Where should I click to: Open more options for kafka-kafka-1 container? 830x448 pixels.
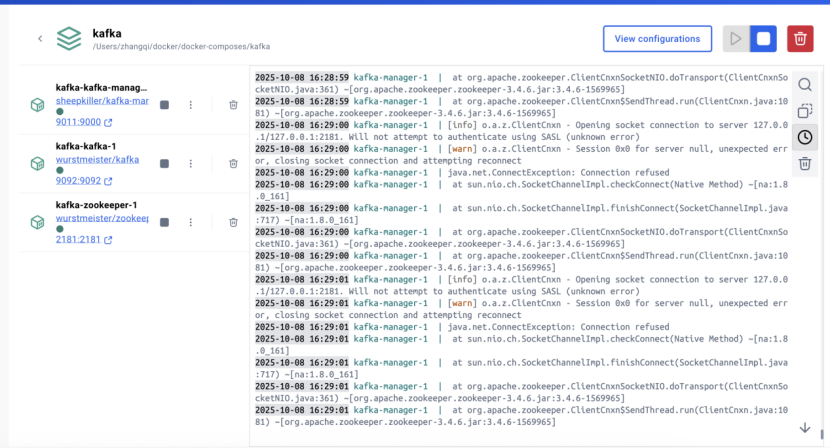pos(191,164)
